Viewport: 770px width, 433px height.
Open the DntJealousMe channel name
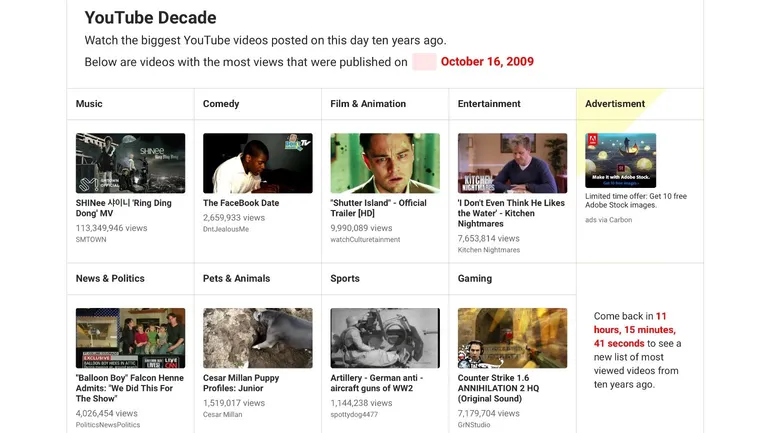tap(226, 229)
